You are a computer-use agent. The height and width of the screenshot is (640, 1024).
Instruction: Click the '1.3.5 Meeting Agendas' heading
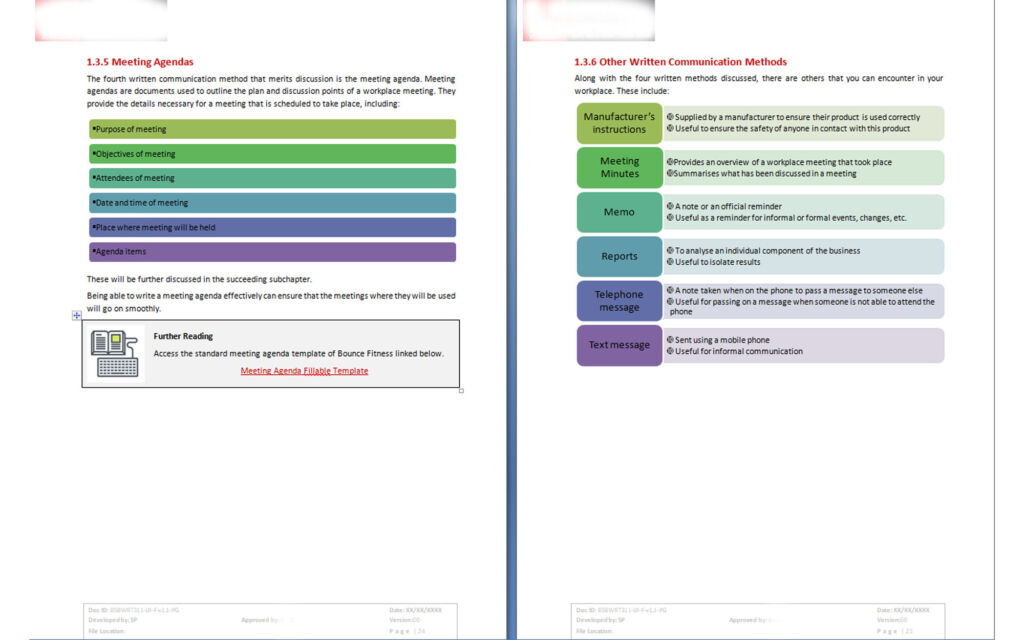pyautogui.click(x=140, y=62)
